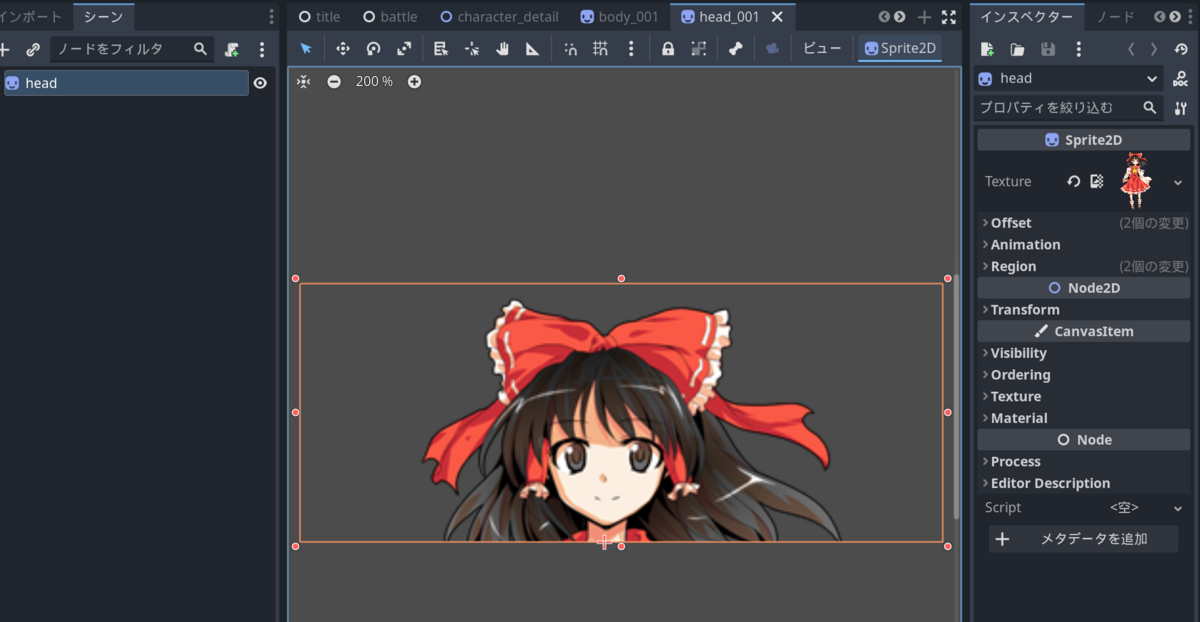Instantiate child scene via link icon

click(x=33, y=49)
